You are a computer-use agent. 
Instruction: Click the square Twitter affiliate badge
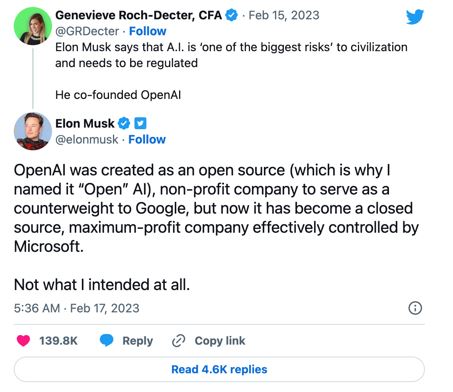[140, 123]
